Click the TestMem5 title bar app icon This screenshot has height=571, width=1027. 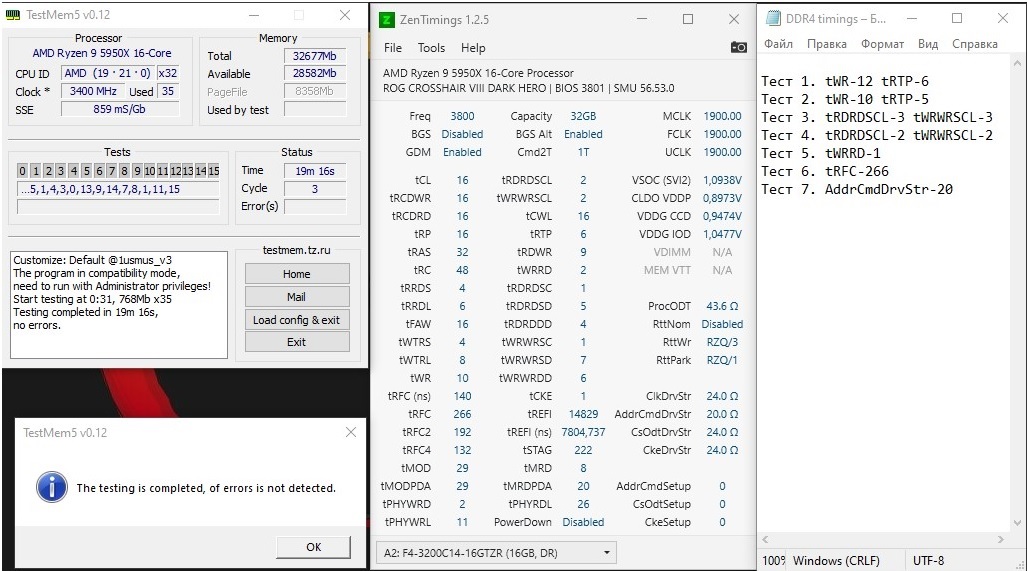(12, 14)
